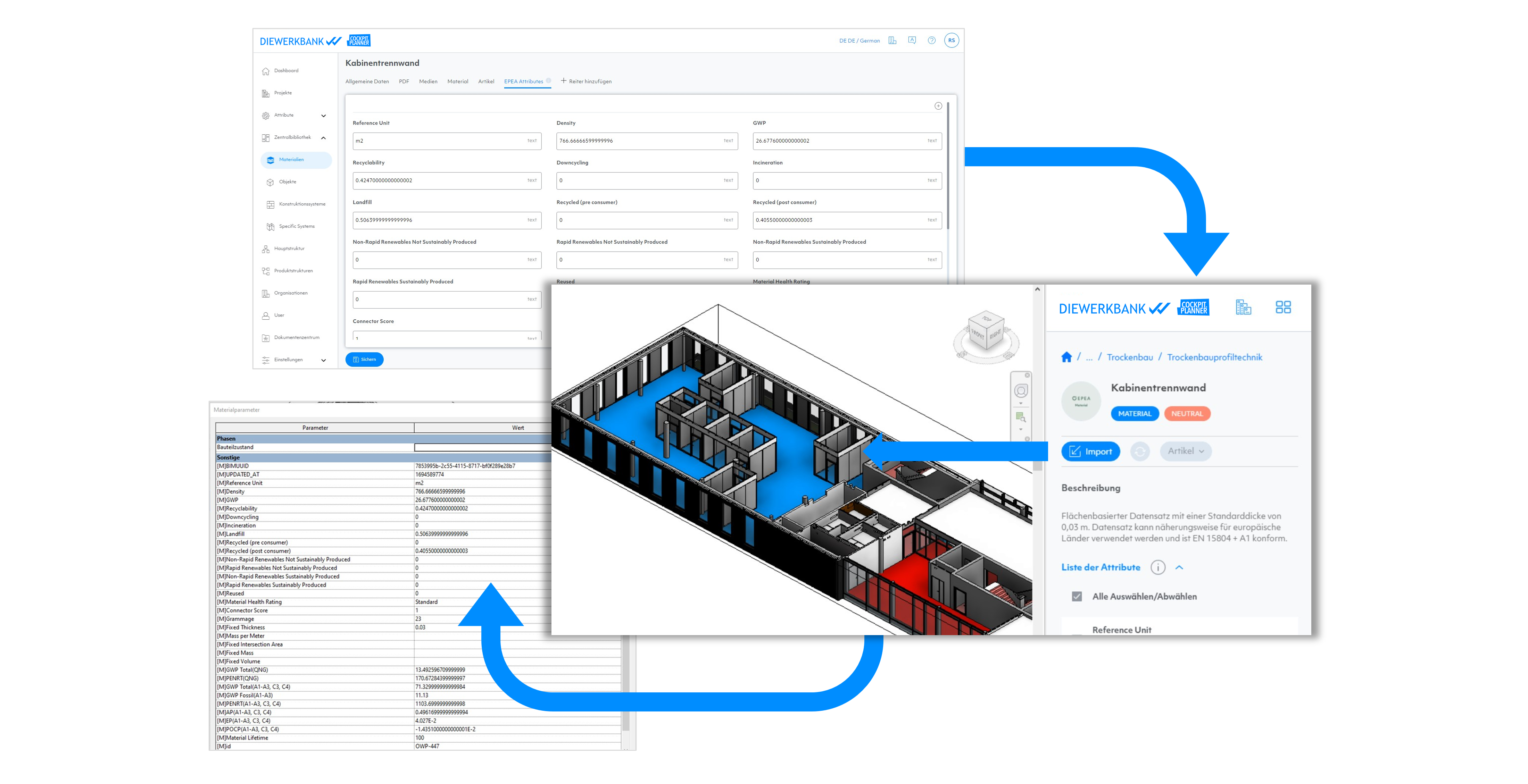Click the NEUTRAL badge
This screenshot has width=1528, height=784.
click(1187, 414)
